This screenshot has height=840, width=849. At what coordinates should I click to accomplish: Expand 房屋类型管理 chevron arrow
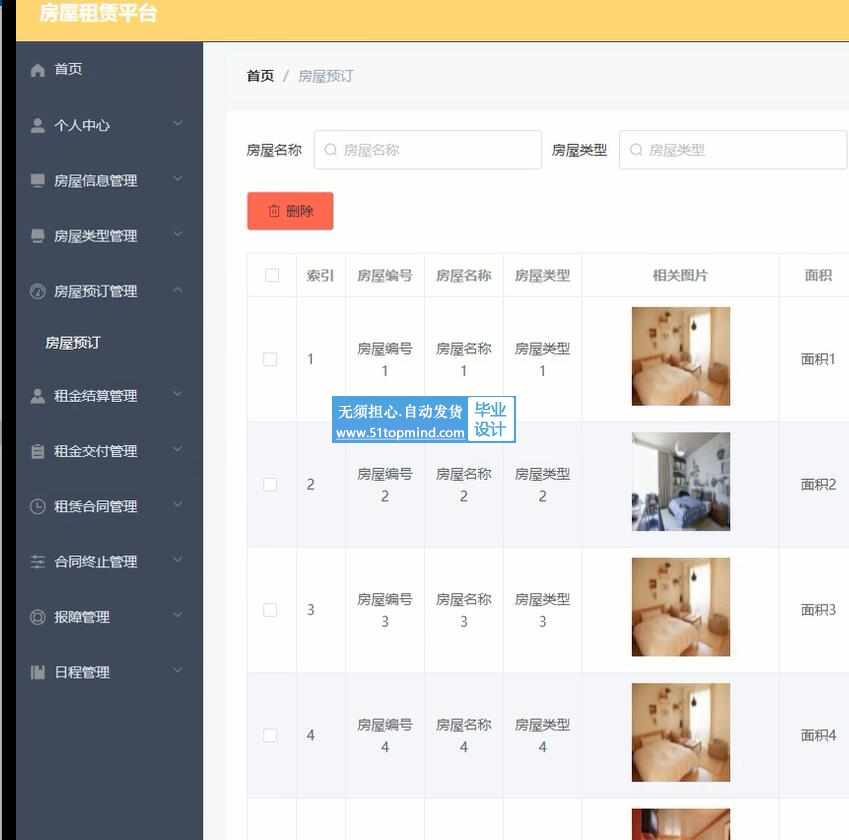tap(178, 234)
